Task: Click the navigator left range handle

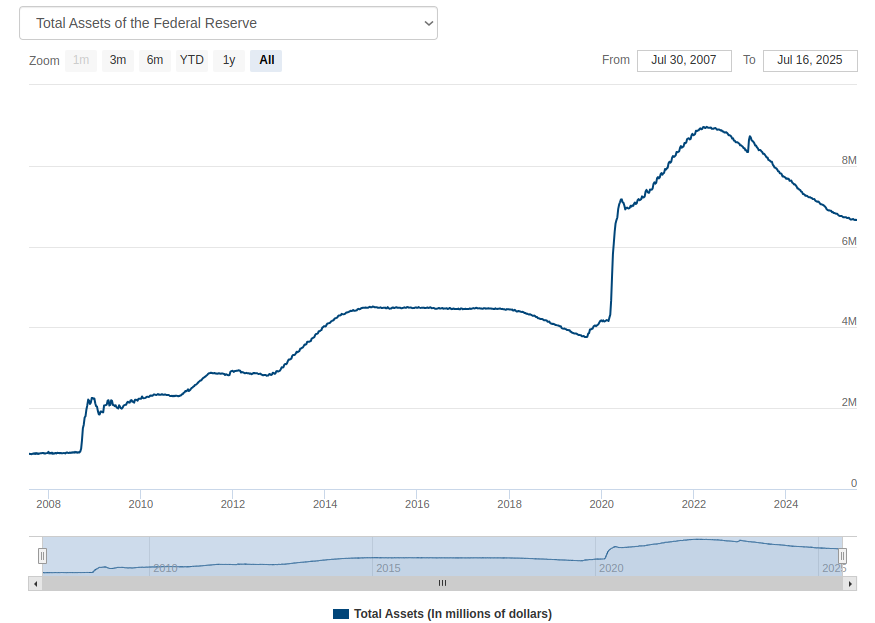Action: tap(42, 556)
